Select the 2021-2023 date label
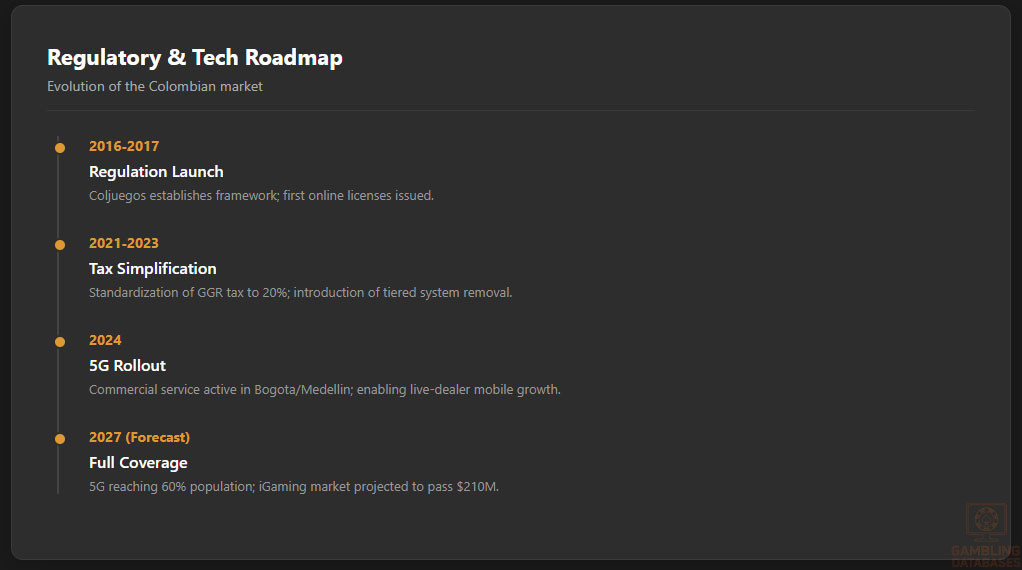 click(x=124, y=243)
